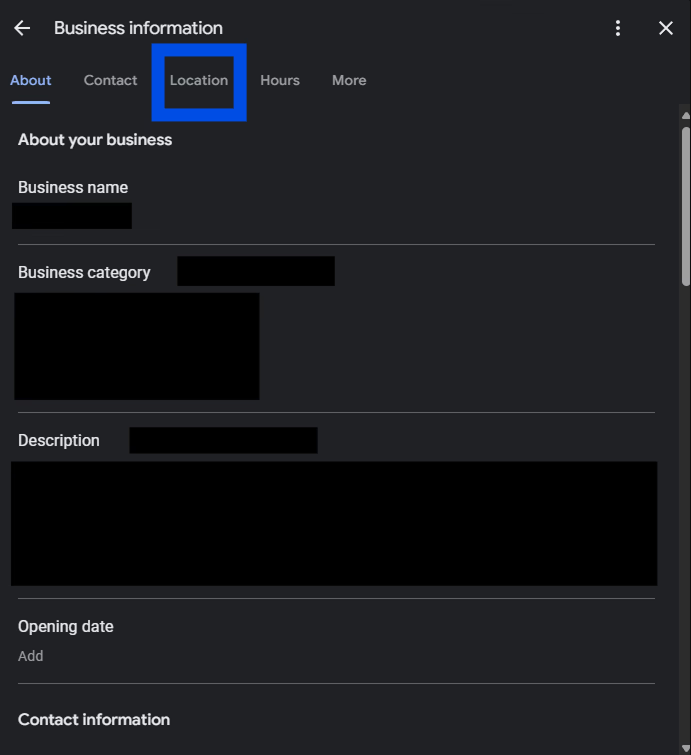Image resolution: width=691 pixels, height=755 pixels.
Task: Open the Contact tab
Action: pos(110,80)
